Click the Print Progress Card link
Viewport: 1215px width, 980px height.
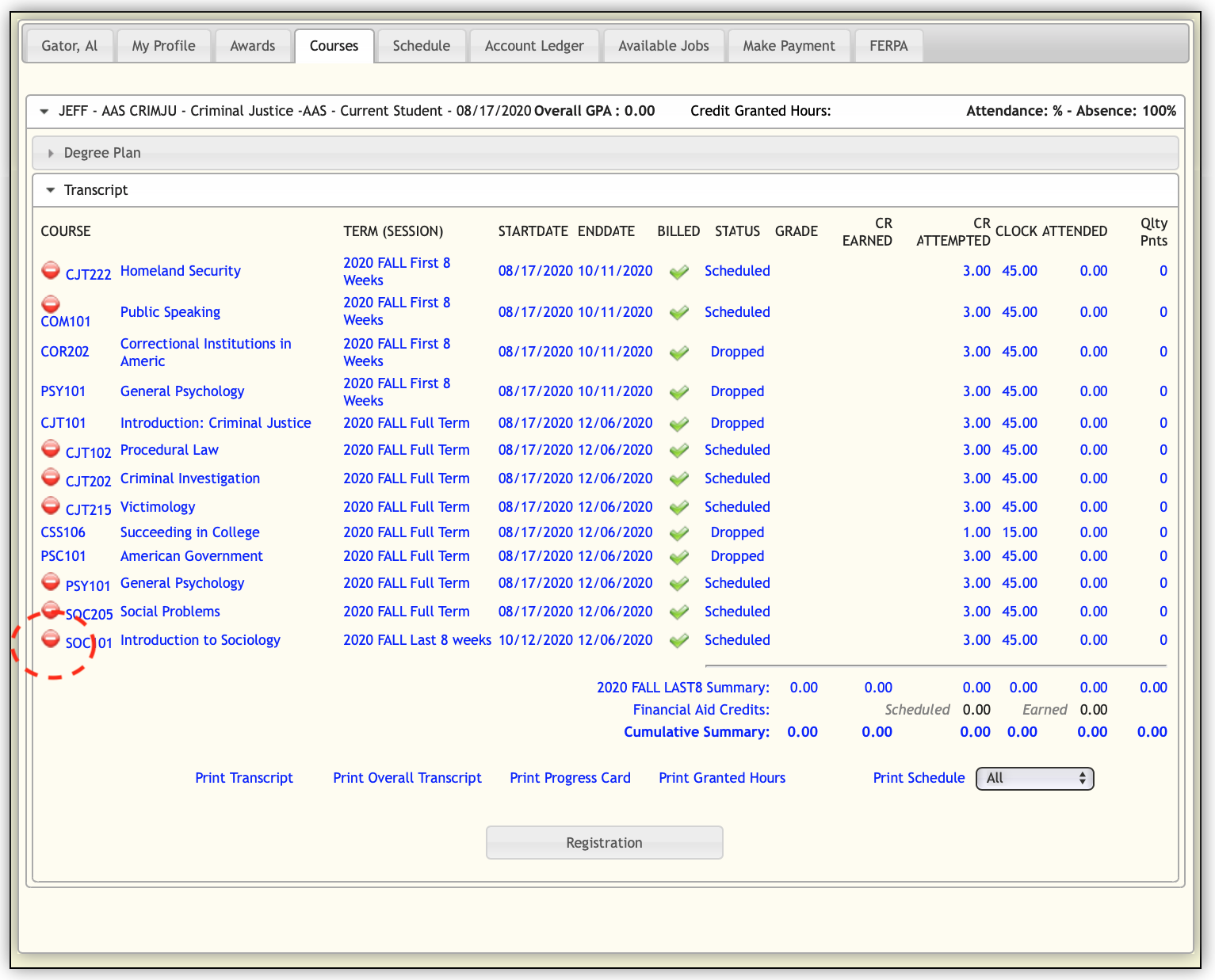pos(570,778)
